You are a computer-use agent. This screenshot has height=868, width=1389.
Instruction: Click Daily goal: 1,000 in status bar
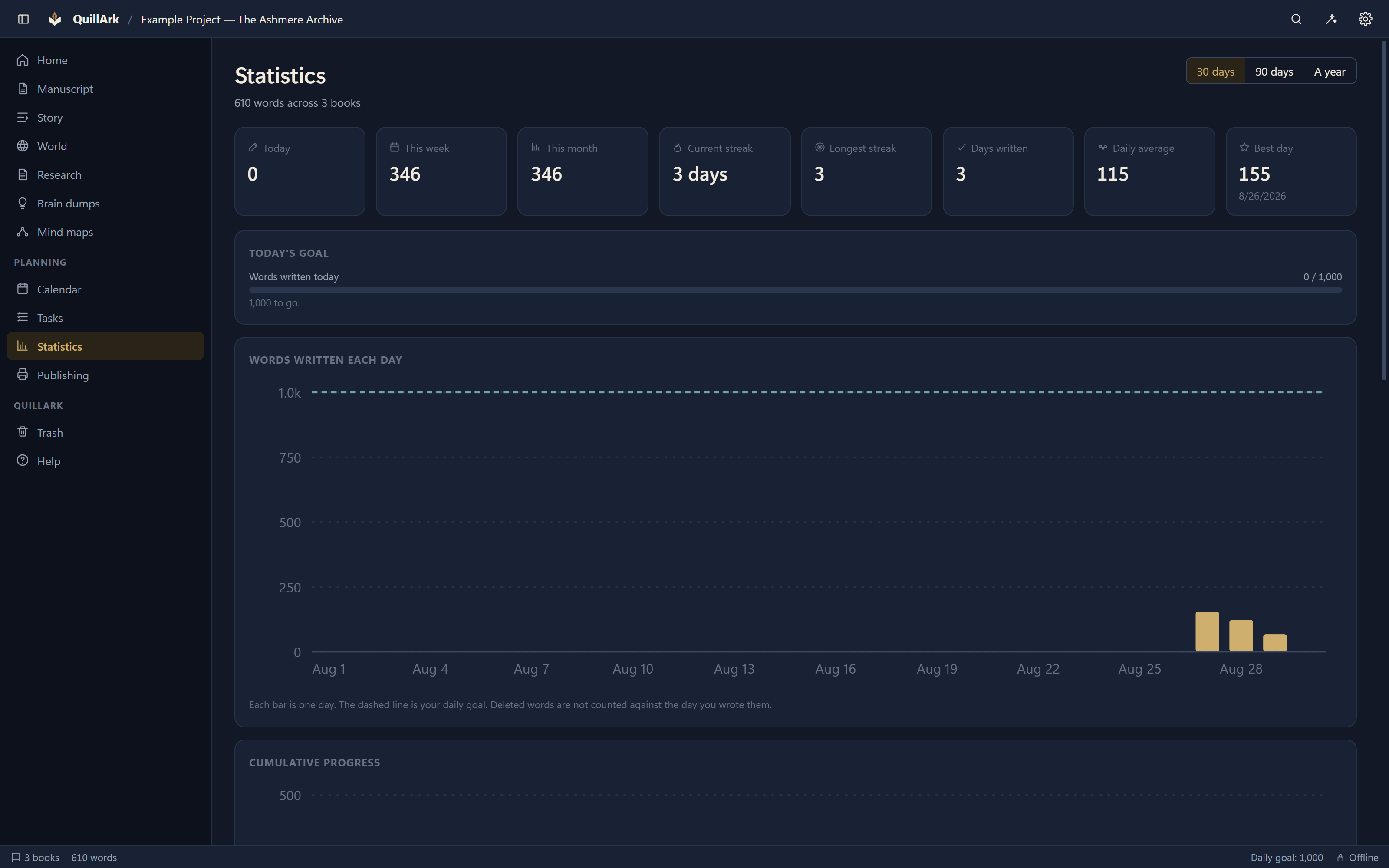tap(1287, 857)
